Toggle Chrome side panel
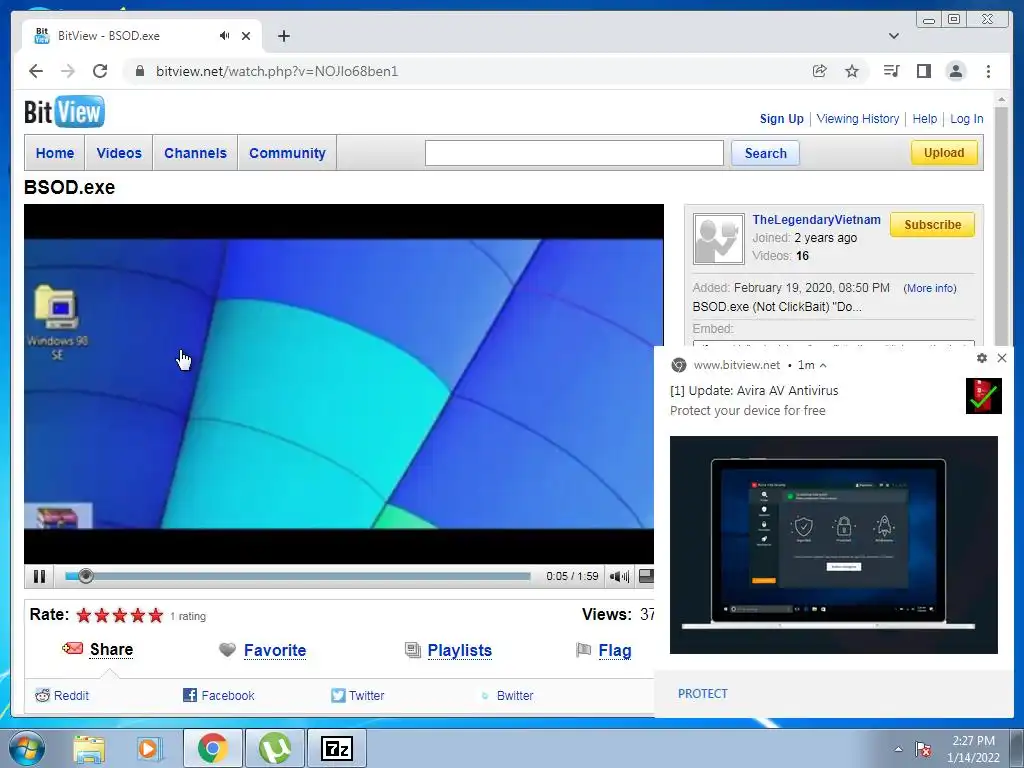 (923, 71)
